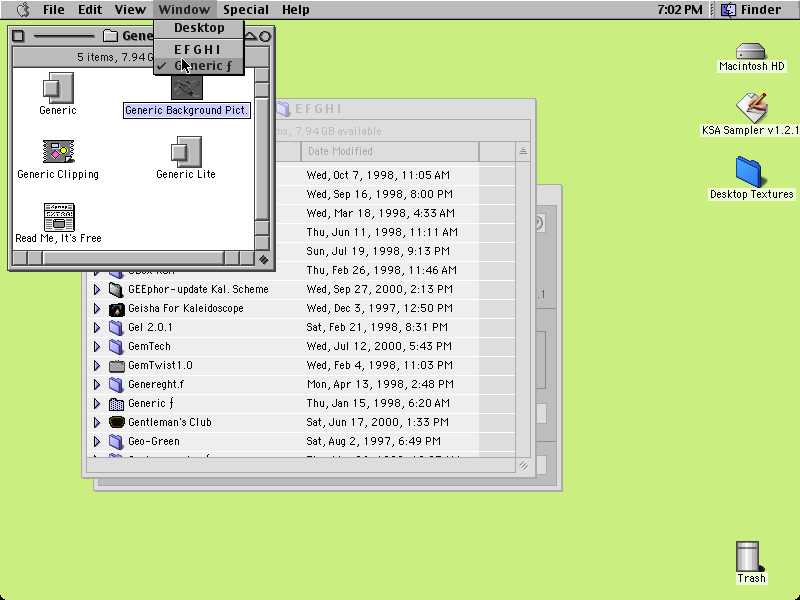800x600 pixels.
Task: Collapse the Generic ƒ window with windowshade box
Action: (265, 36)
